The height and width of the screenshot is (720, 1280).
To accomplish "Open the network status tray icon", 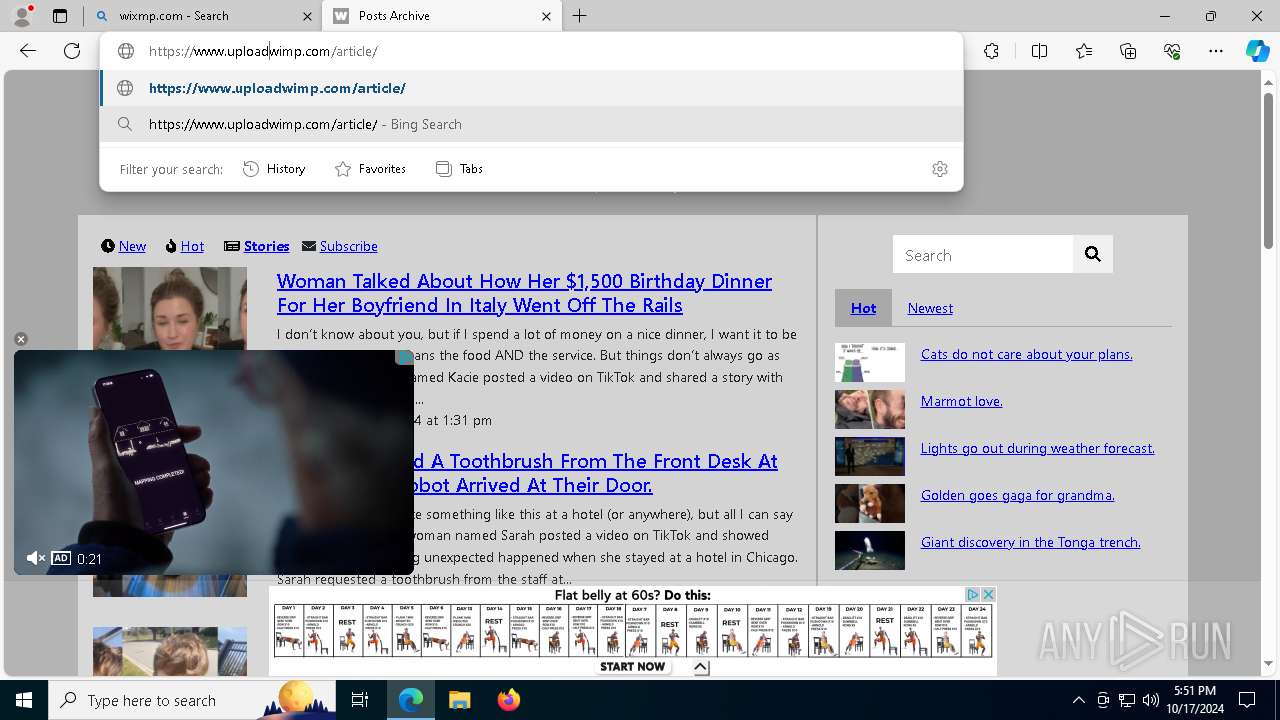I will [x=1127, y=700].
